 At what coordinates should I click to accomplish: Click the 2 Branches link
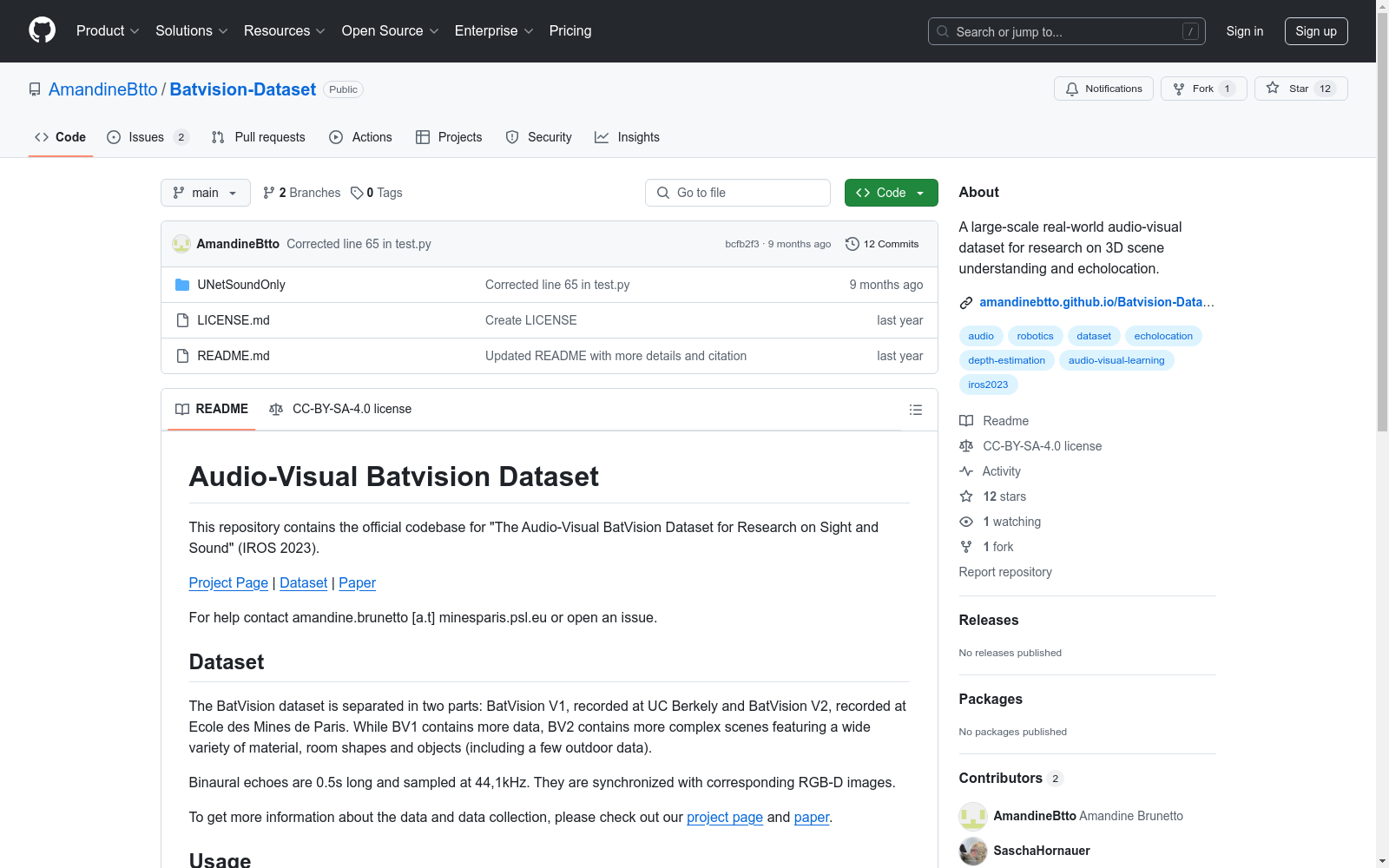pos(302,193)
